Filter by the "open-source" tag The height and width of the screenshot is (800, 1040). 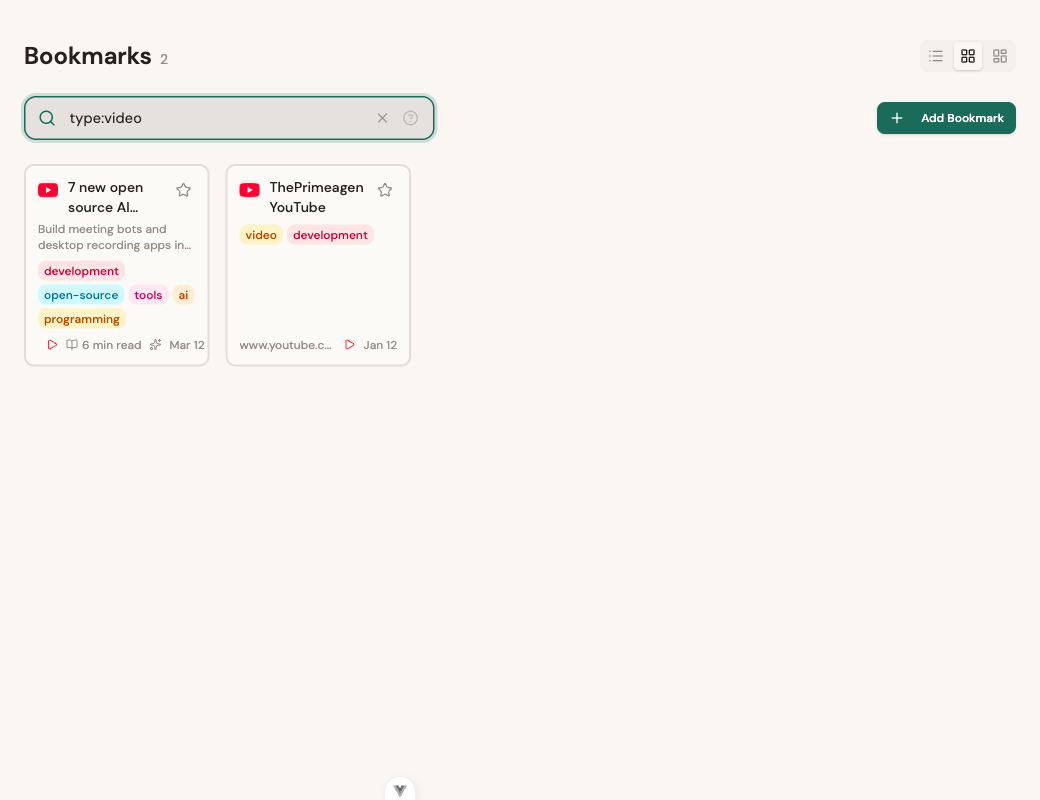click(81, 295)
